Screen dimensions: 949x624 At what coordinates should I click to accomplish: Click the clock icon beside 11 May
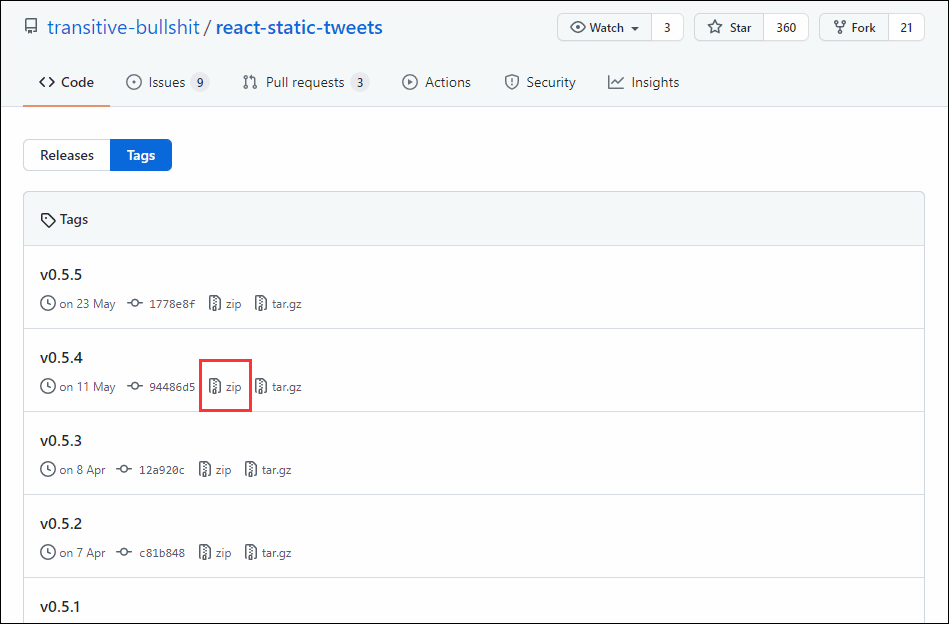[48, 386]
